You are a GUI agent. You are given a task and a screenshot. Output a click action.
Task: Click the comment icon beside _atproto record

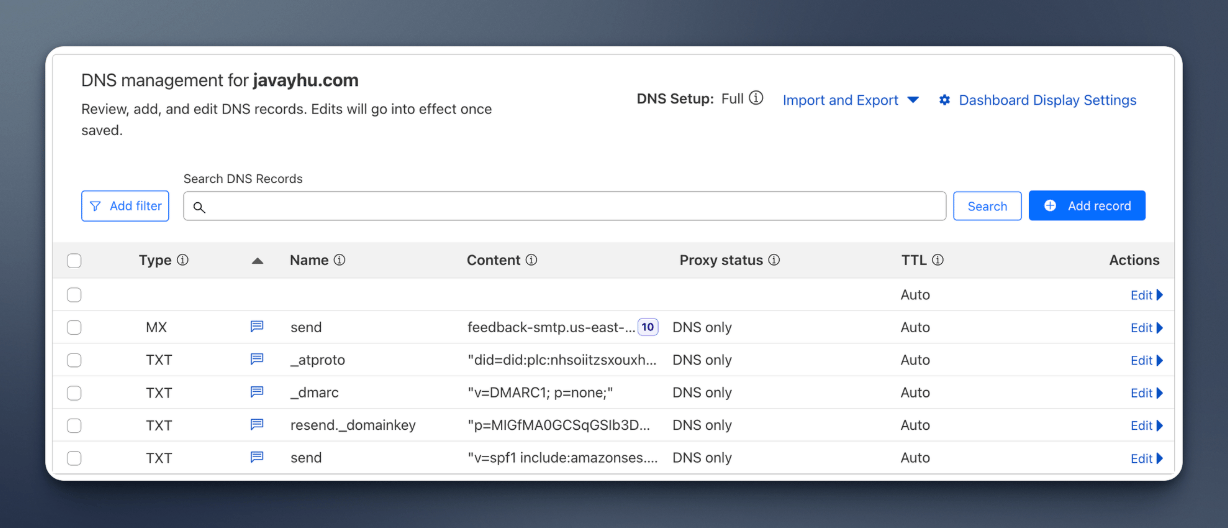[257, 360]
